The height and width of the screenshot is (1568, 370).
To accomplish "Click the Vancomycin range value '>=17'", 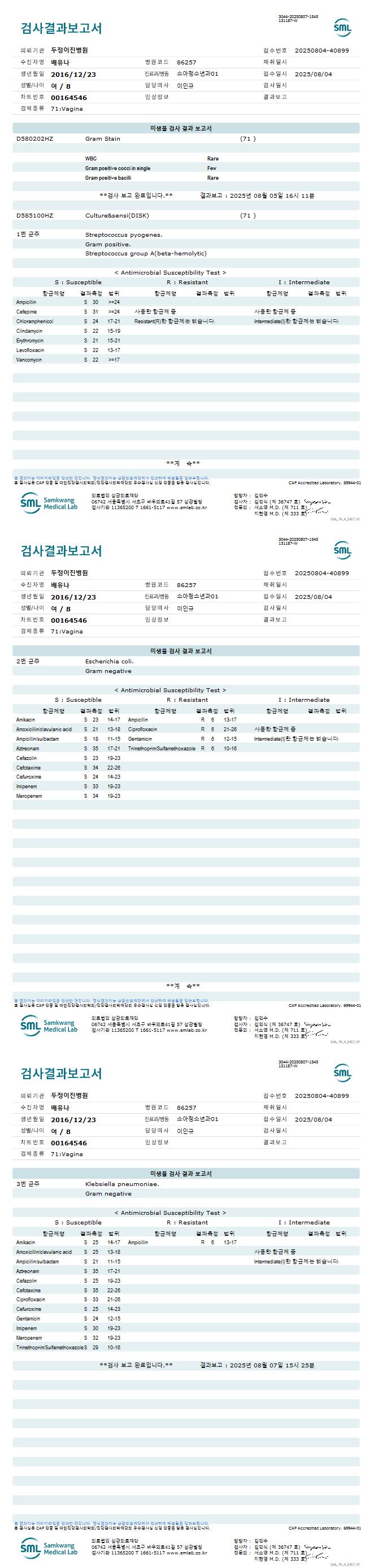I will coord(114,360).
